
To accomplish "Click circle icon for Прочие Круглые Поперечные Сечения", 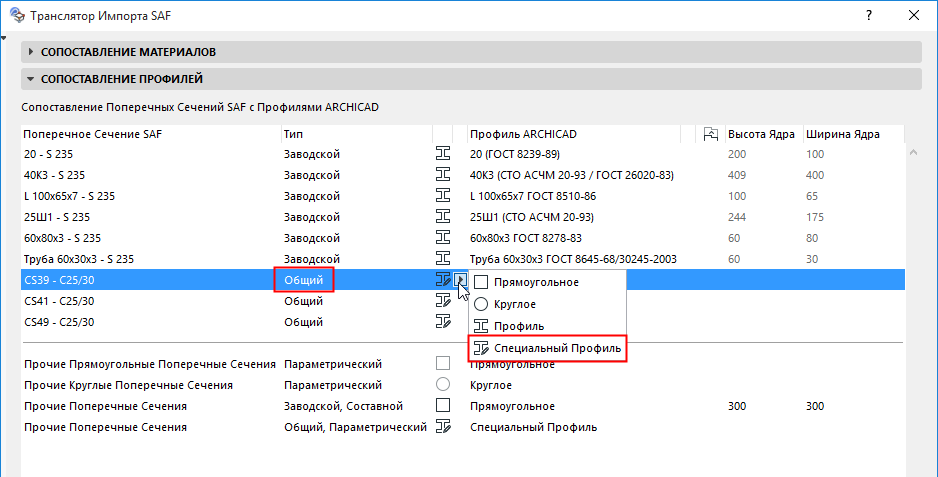I will pos(443,384).
